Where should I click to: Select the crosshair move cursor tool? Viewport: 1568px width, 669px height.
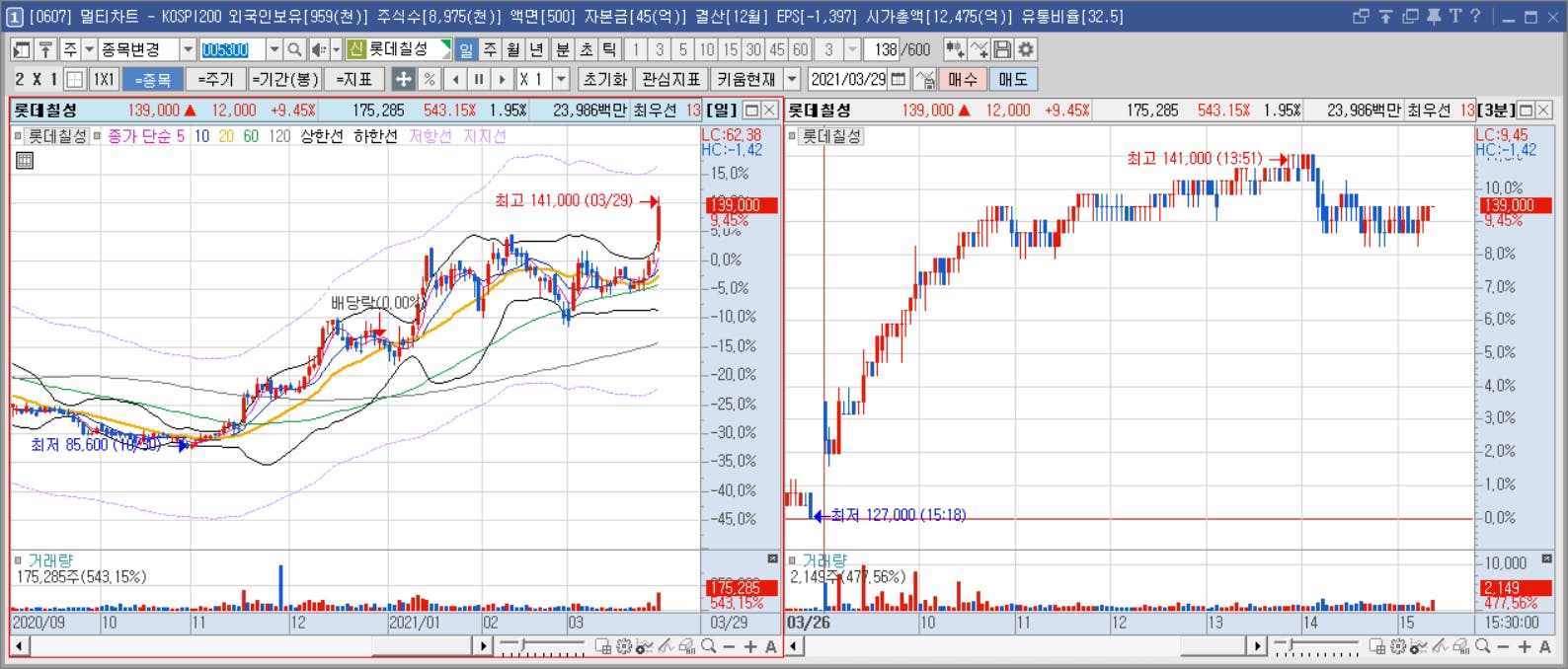(404, 79)
